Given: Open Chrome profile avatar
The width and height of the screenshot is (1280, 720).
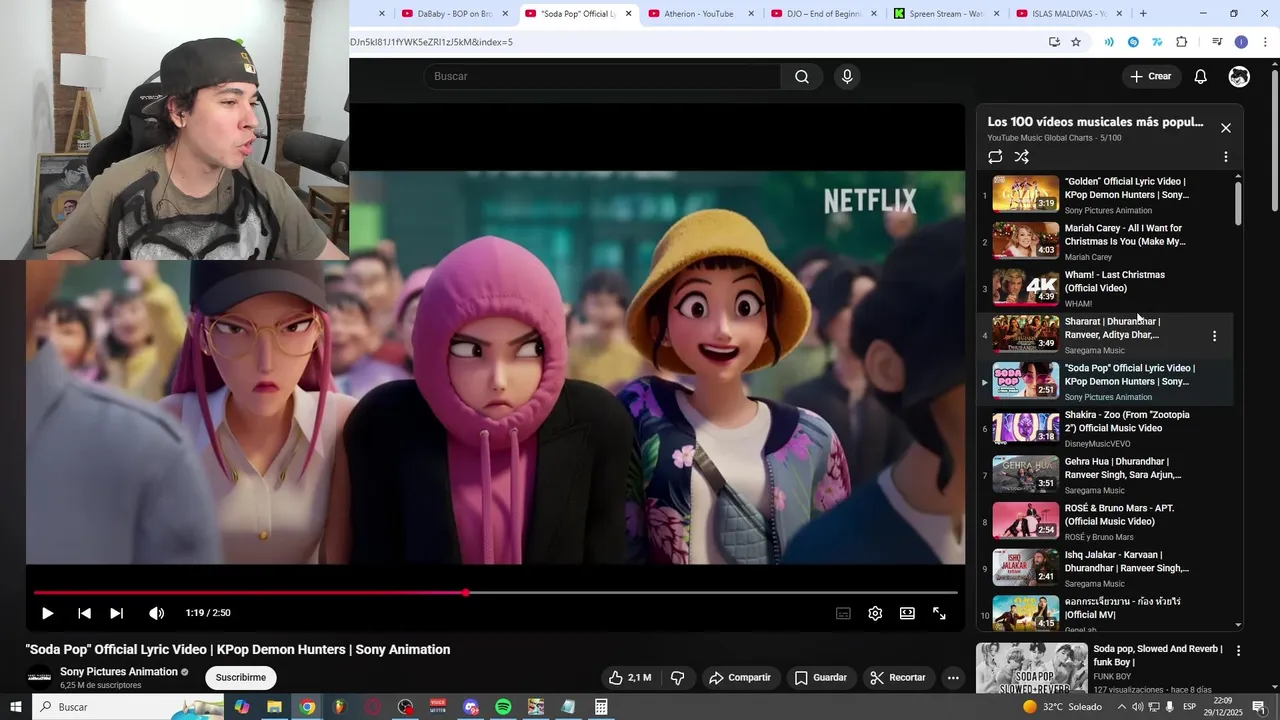Looking at the screenshot, I should 1241,42.
